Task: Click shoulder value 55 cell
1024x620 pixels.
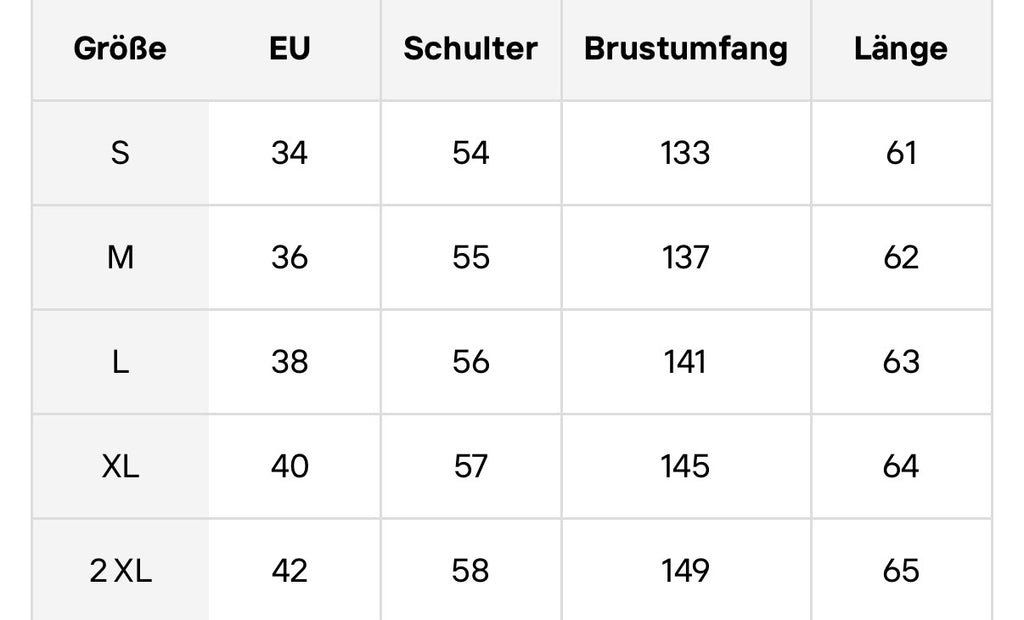Action: pos(470,258)
